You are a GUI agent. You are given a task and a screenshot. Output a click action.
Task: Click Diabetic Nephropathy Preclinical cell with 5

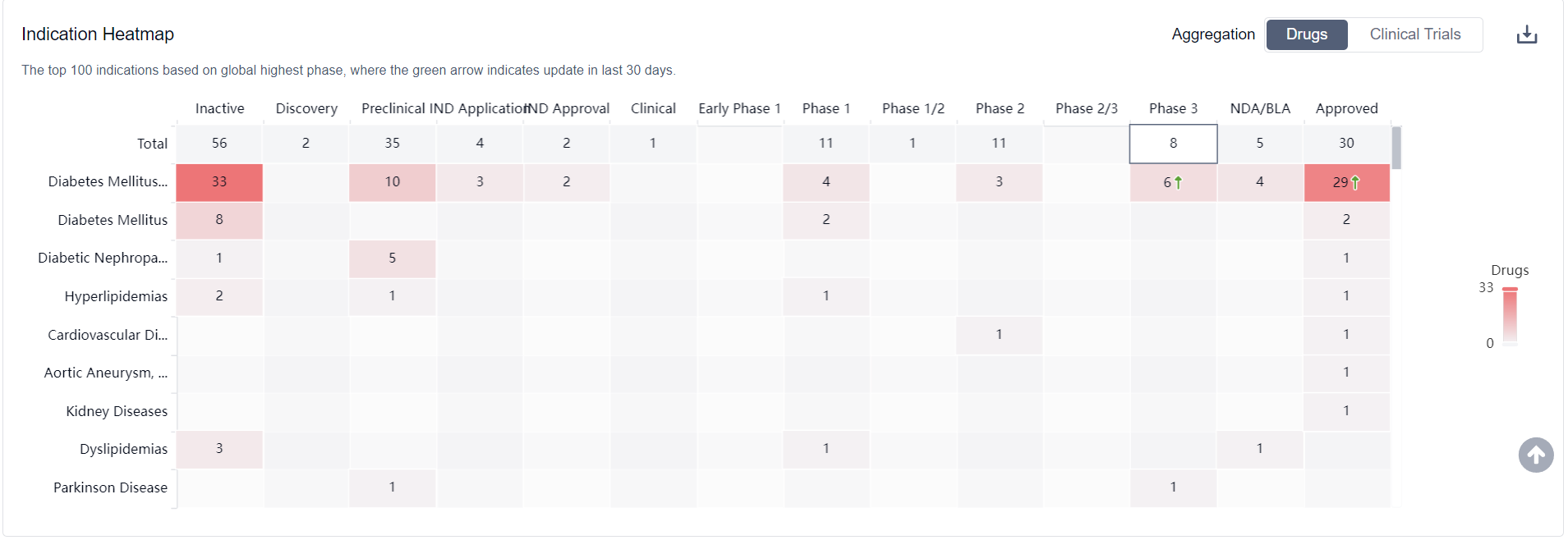[x=392, y=258]
